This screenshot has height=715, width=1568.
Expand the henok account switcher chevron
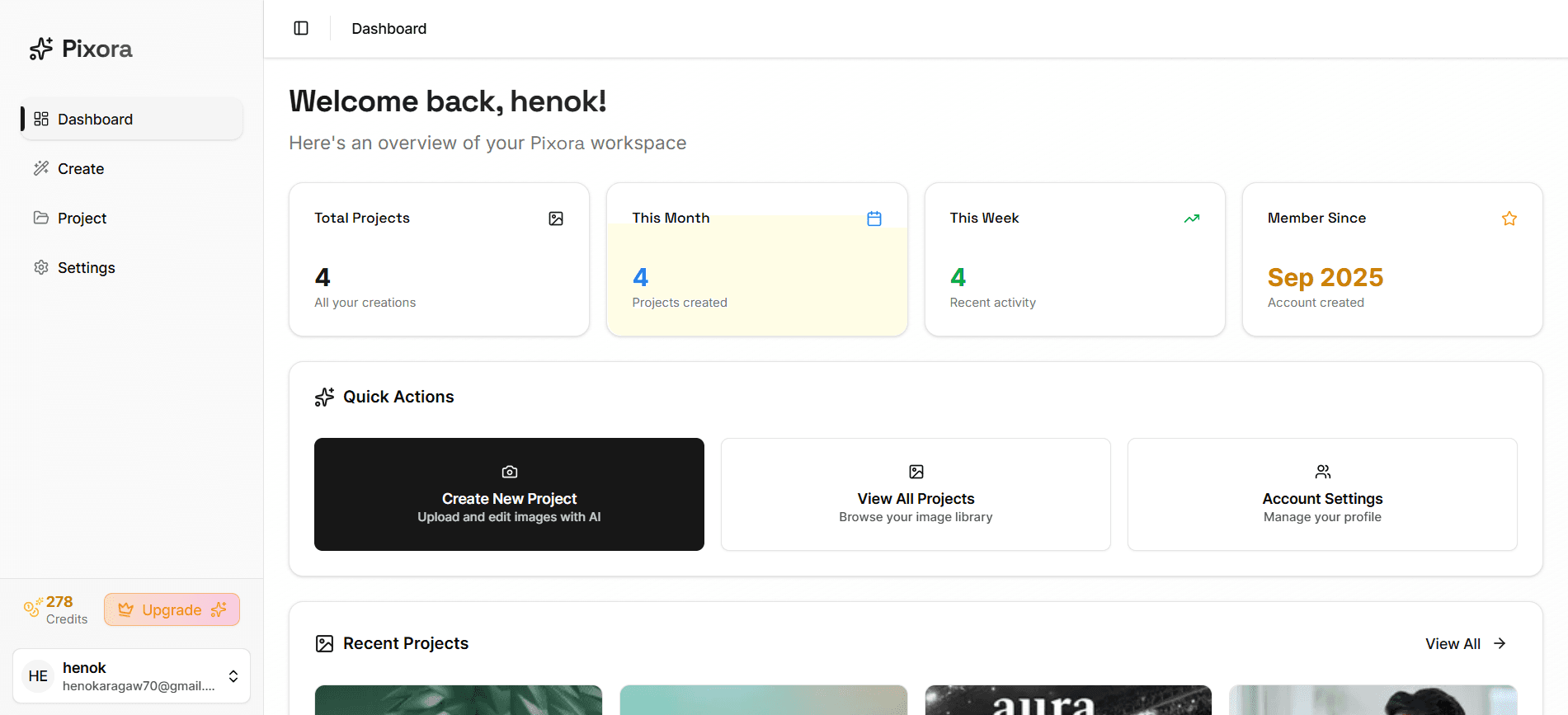pos(233,676)
